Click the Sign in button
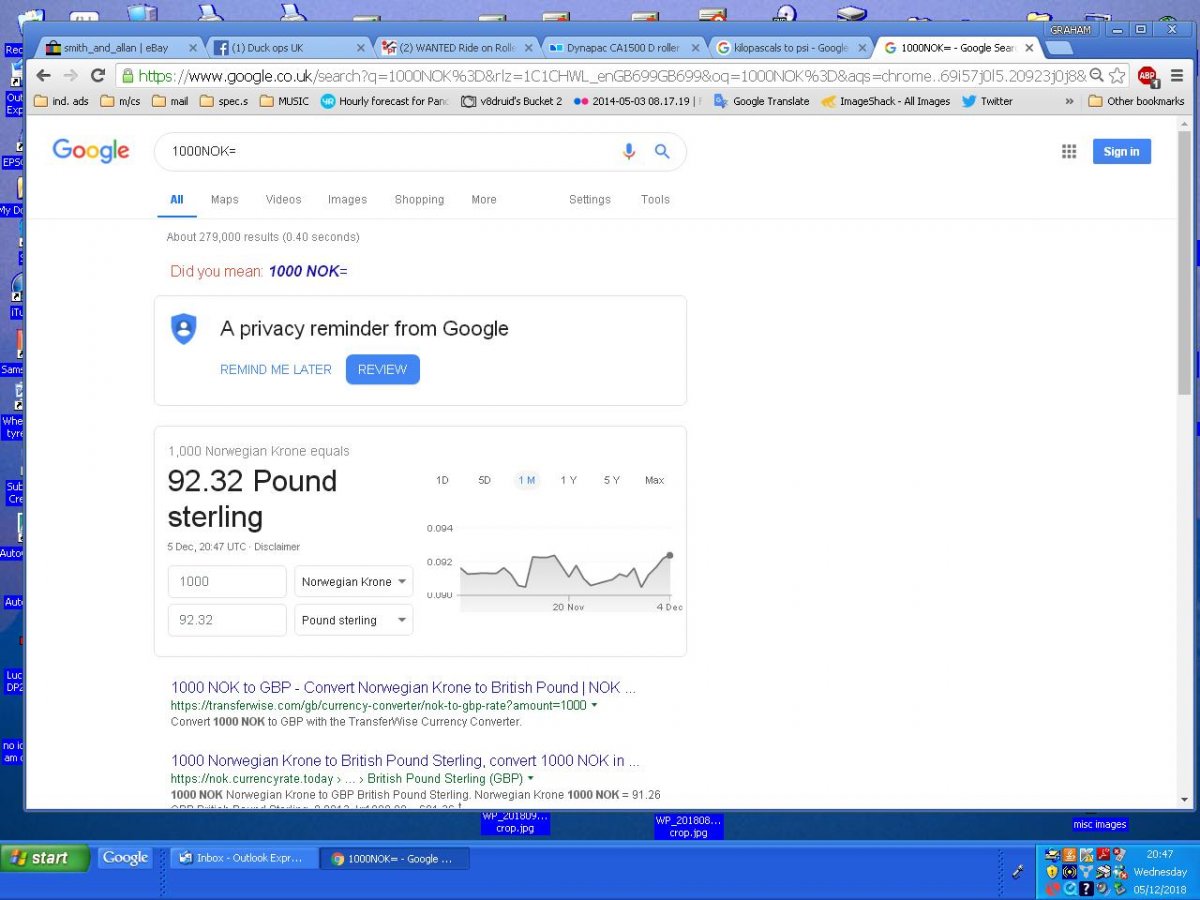Image resolution: width=1200 pixels, height=900 pixels. 1121,151
